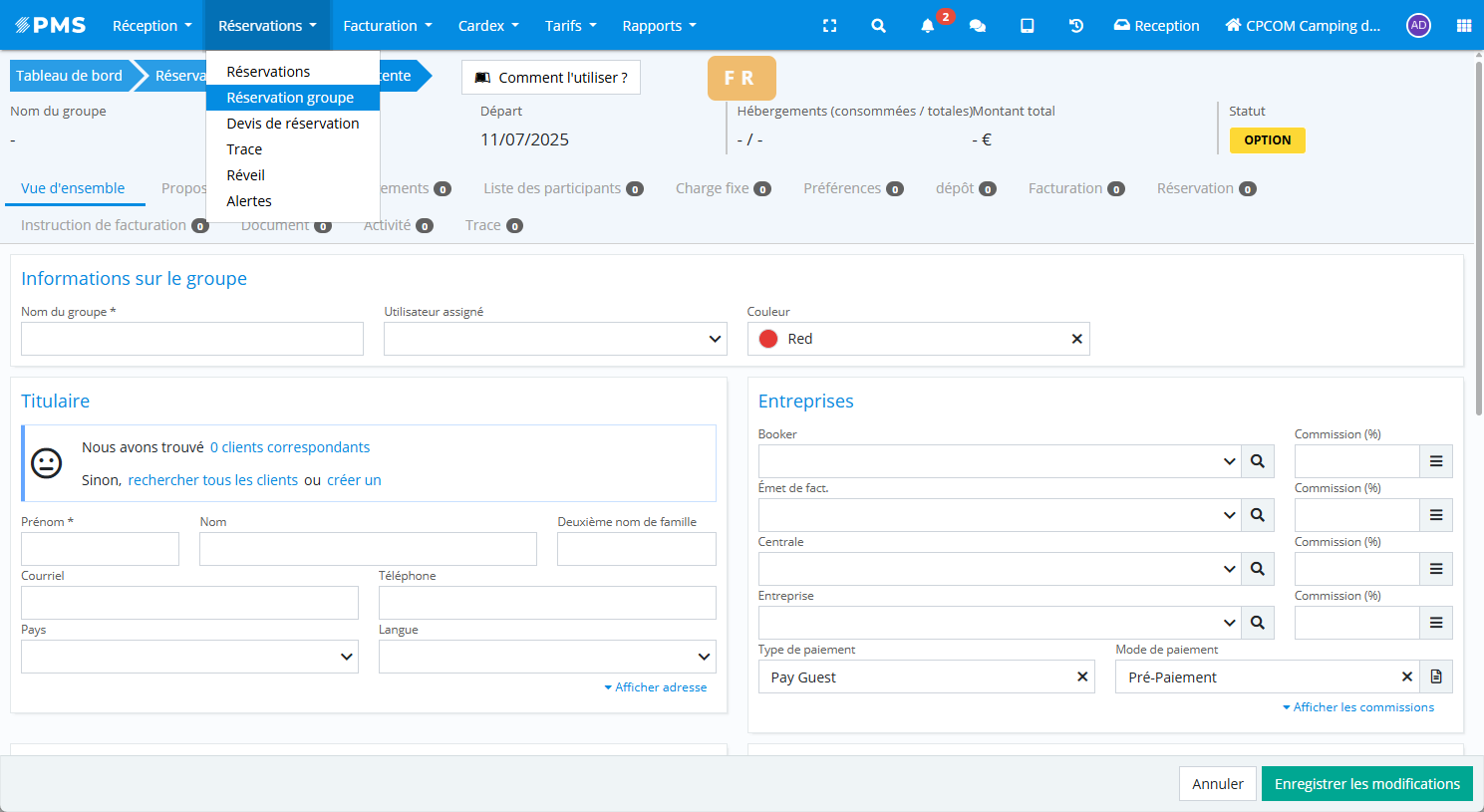Open the Facturation top menu
Screen dimensions: 1484x812
(x=387, y=26)
